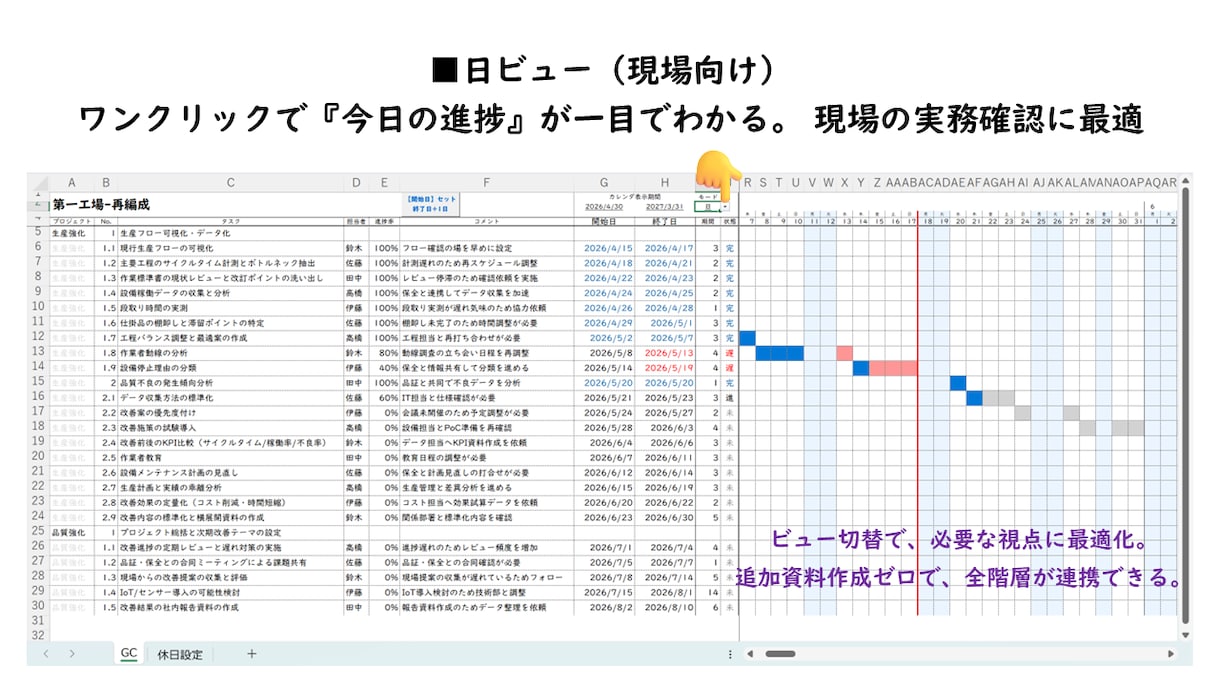The image size is (1220, 686).
Task: Select the duration cell showing 14
Action: click(708, 592)
